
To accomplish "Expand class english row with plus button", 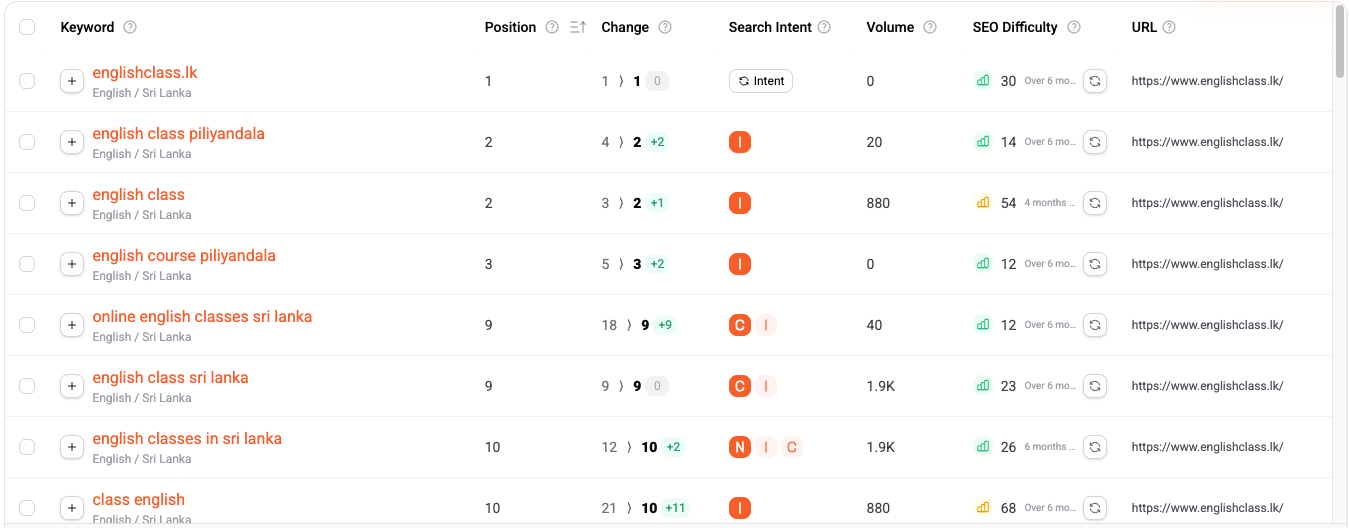I will (72, 508).
